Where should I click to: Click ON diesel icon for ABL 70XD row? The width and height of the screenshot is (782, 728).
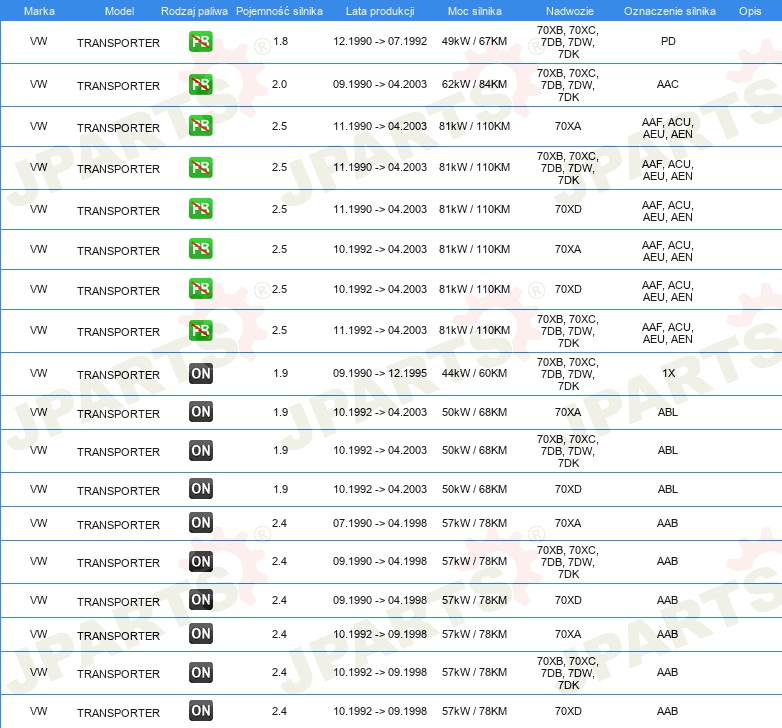click(x=200, y=489)
